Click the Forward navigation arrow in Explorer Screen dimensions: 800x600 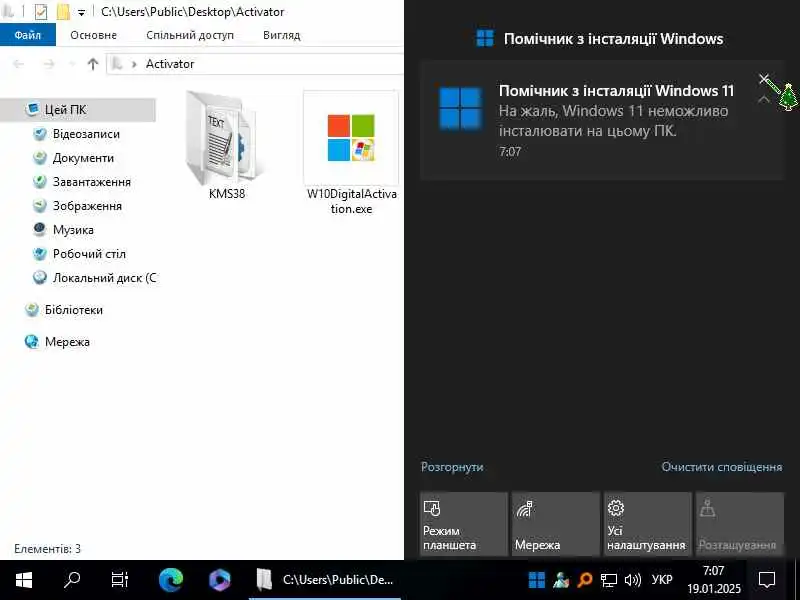coord(48,64)
